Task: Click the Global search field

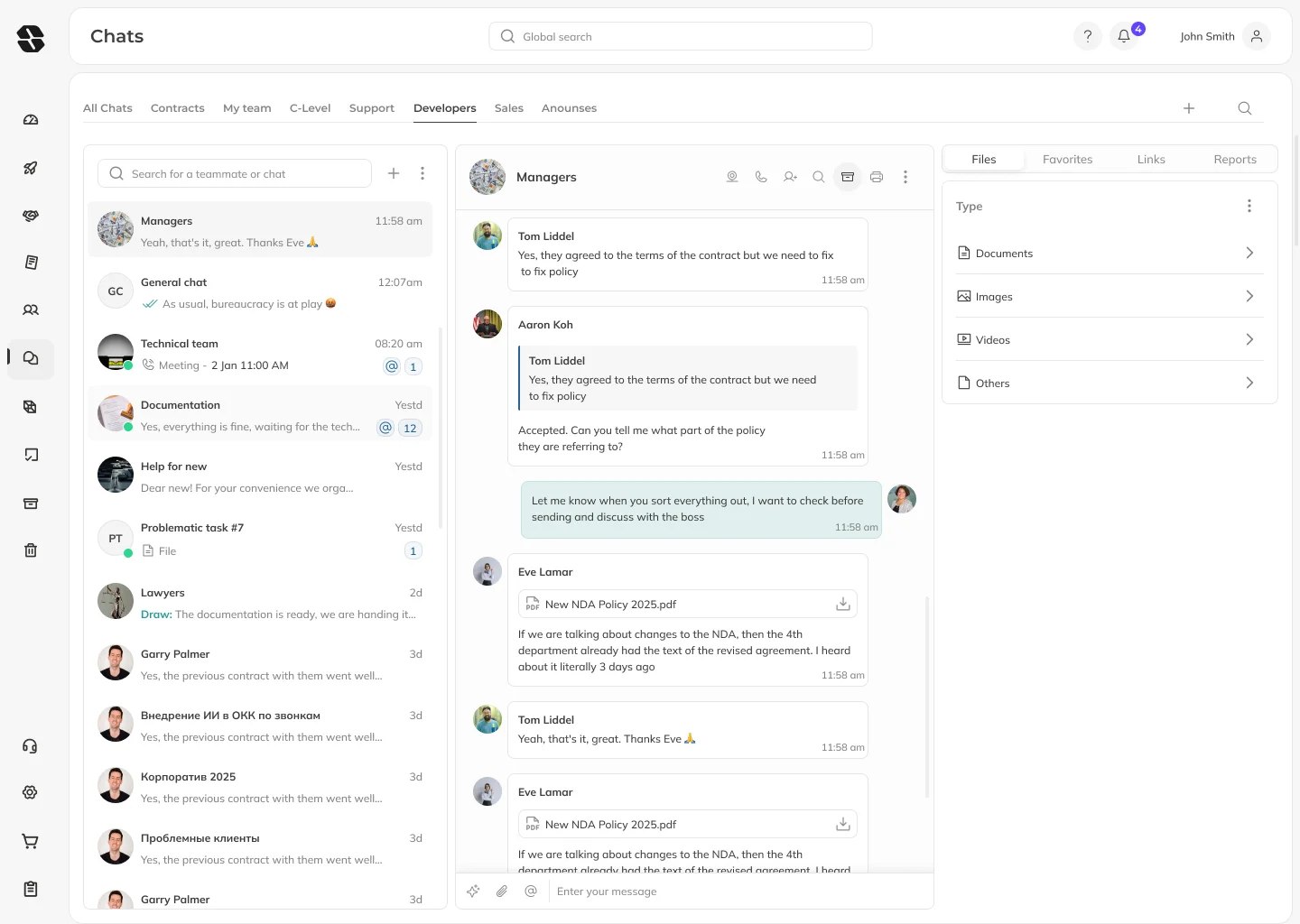Action: [681, 37]
